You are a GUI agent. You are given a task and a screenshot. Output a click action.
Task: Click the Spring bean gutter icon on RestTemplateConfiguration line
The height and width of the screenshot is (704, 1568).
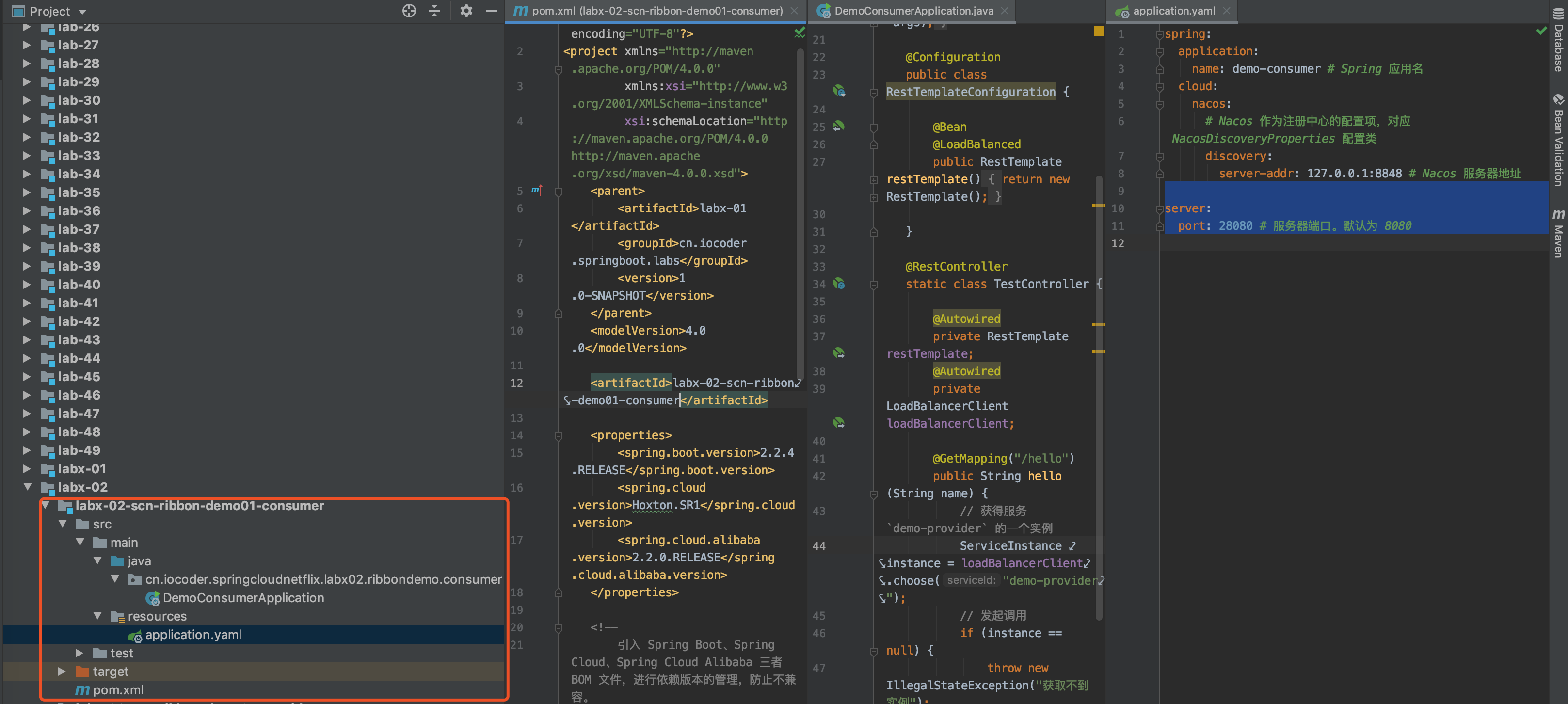(839, 91)
